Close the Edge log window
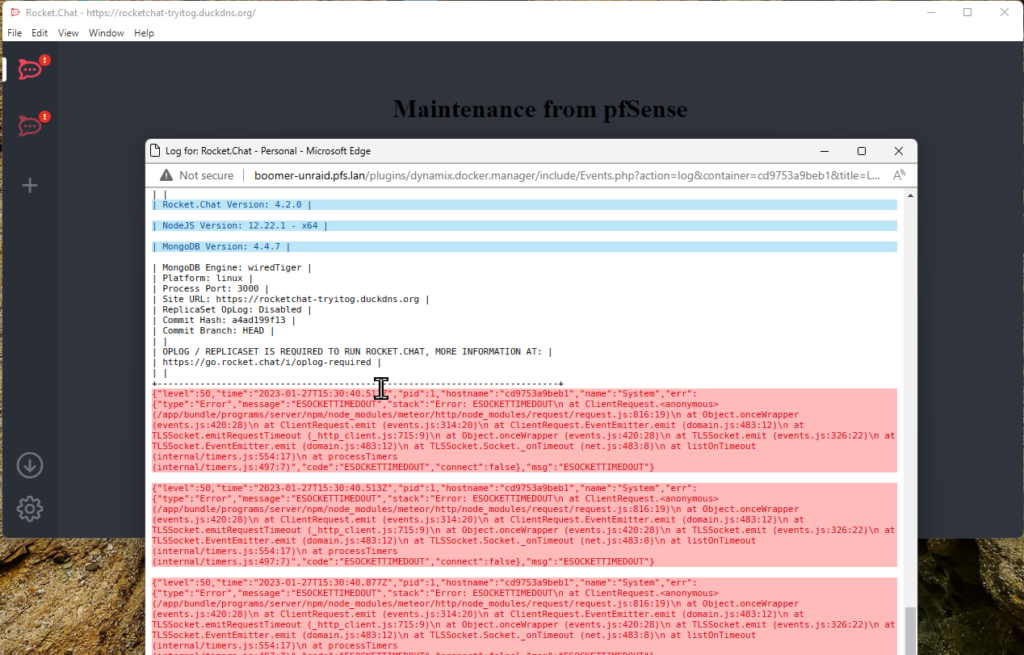 click(x=899, y=151)
